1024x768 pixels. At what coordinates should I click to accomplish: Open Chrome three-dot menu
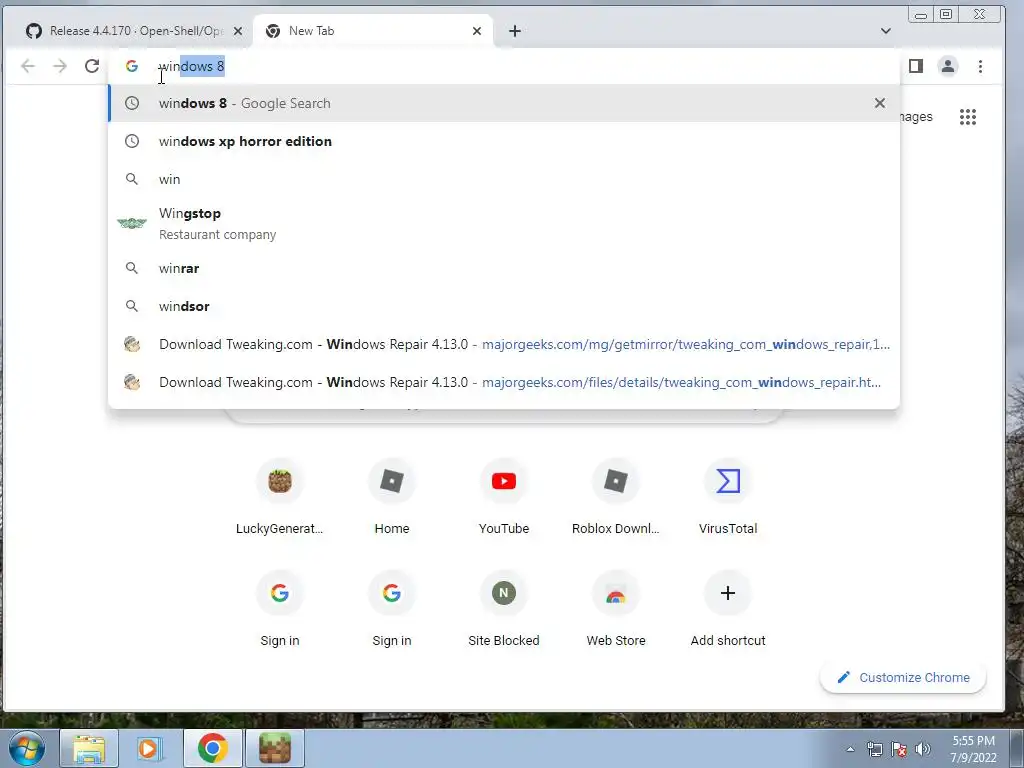tap(980, 66)
